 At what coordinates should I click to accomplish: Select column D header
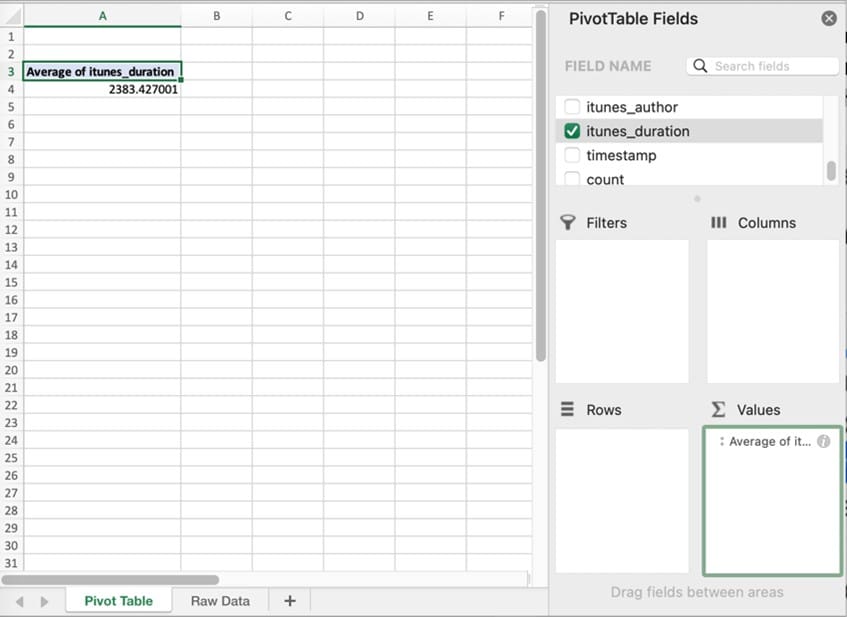(x=359, y=16)
